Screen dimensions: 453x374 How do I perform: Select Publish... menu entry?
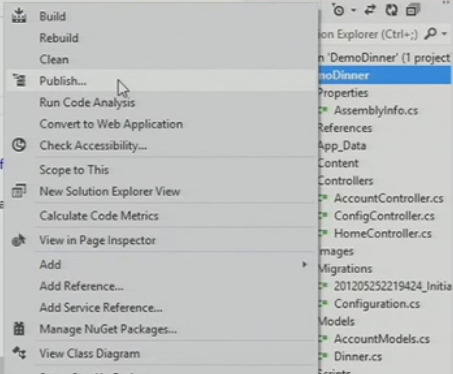click(x=63, y=81)
